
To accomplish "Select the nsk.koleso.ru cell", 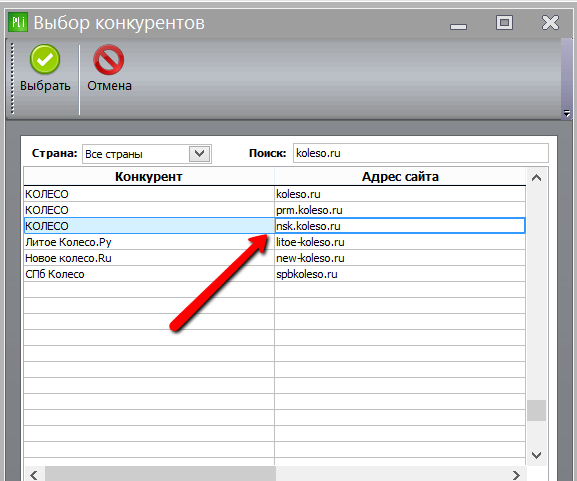I will (400, 226).
